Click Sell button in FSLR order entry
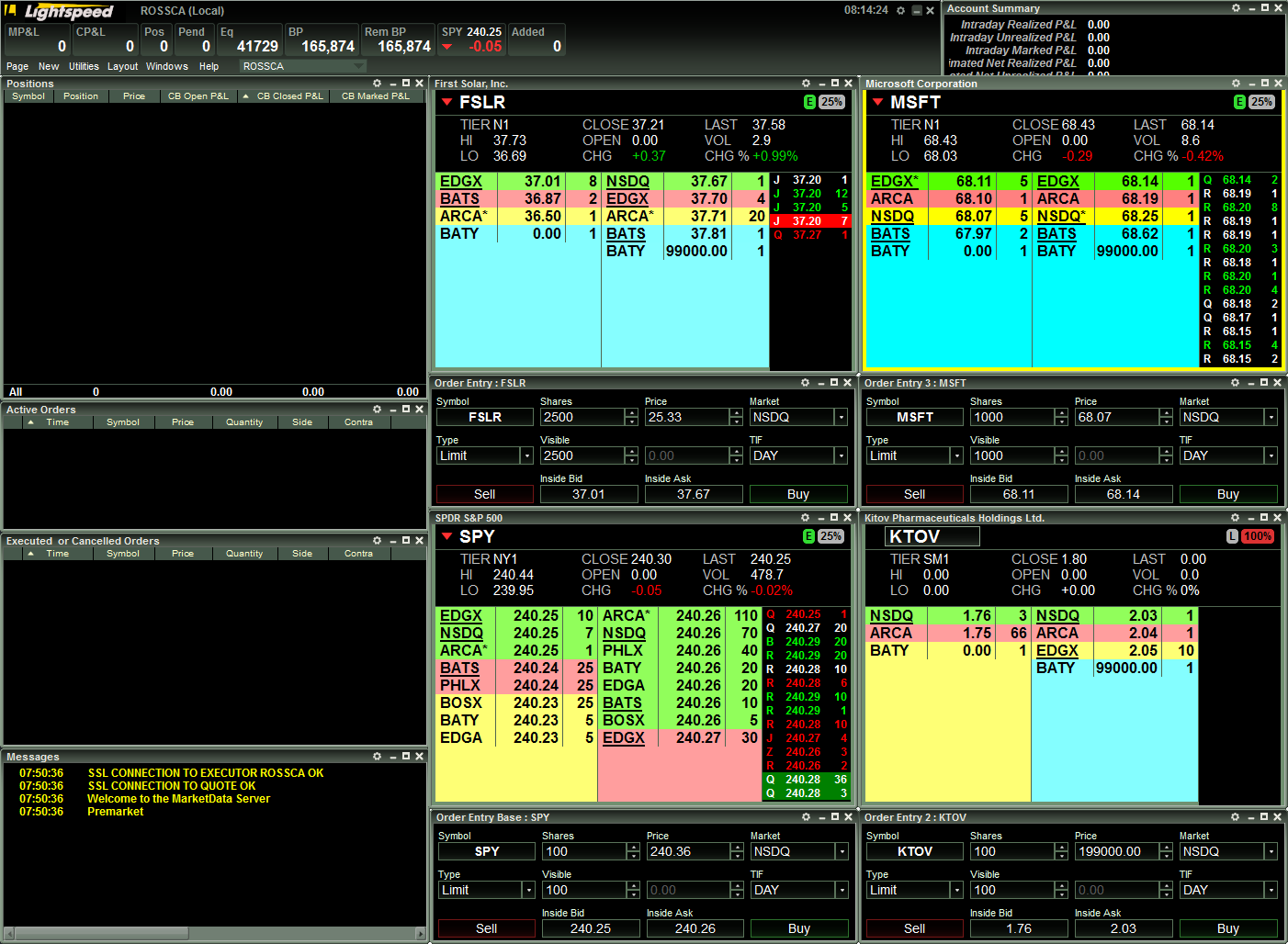The height and width of the screenshot is (944, 1288). pos(484,494)
